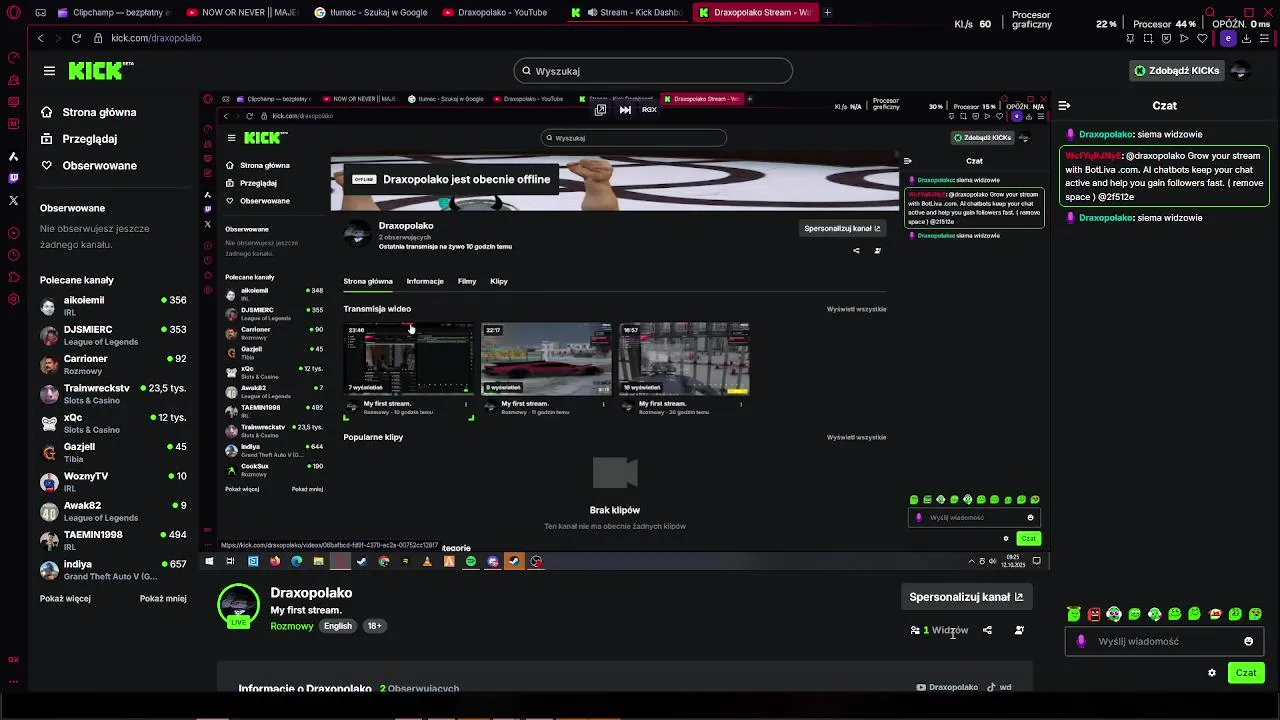Image resolution: width=1280 pixels, height=720 pixels.
Task: Open recommended channel Gazjell
Action: point(113,452)
